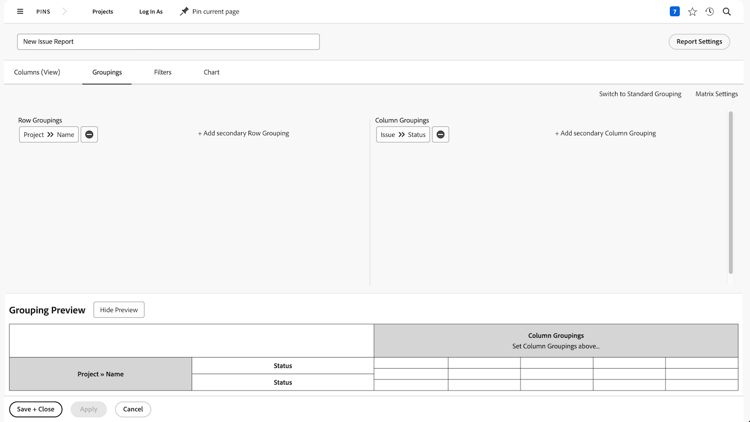Switch to the Filters tab

163,72
